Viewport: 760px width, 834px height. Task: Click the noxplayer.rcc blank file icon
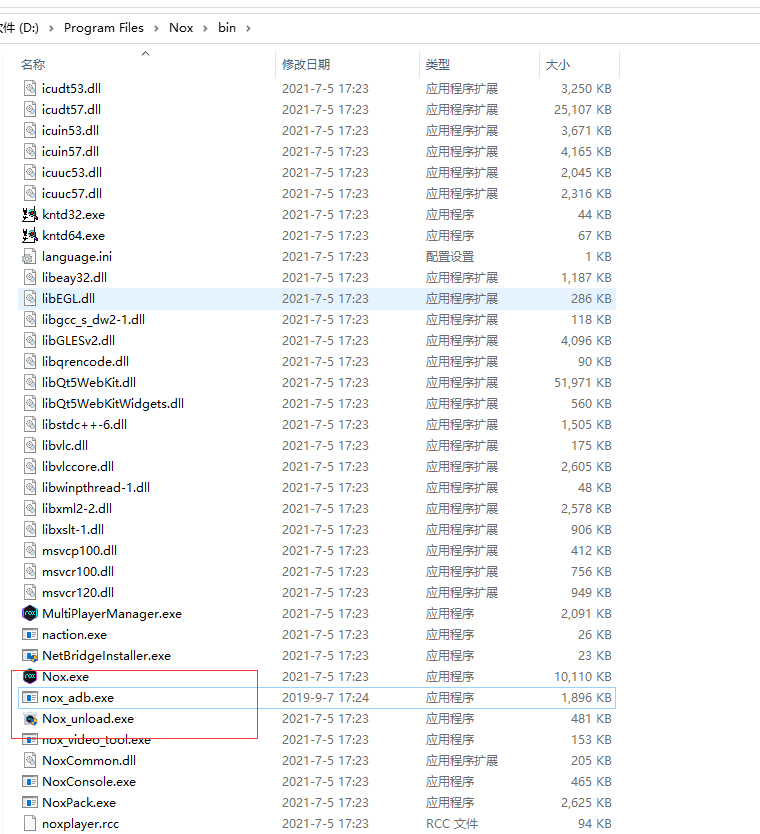click(x=30, y=823)
